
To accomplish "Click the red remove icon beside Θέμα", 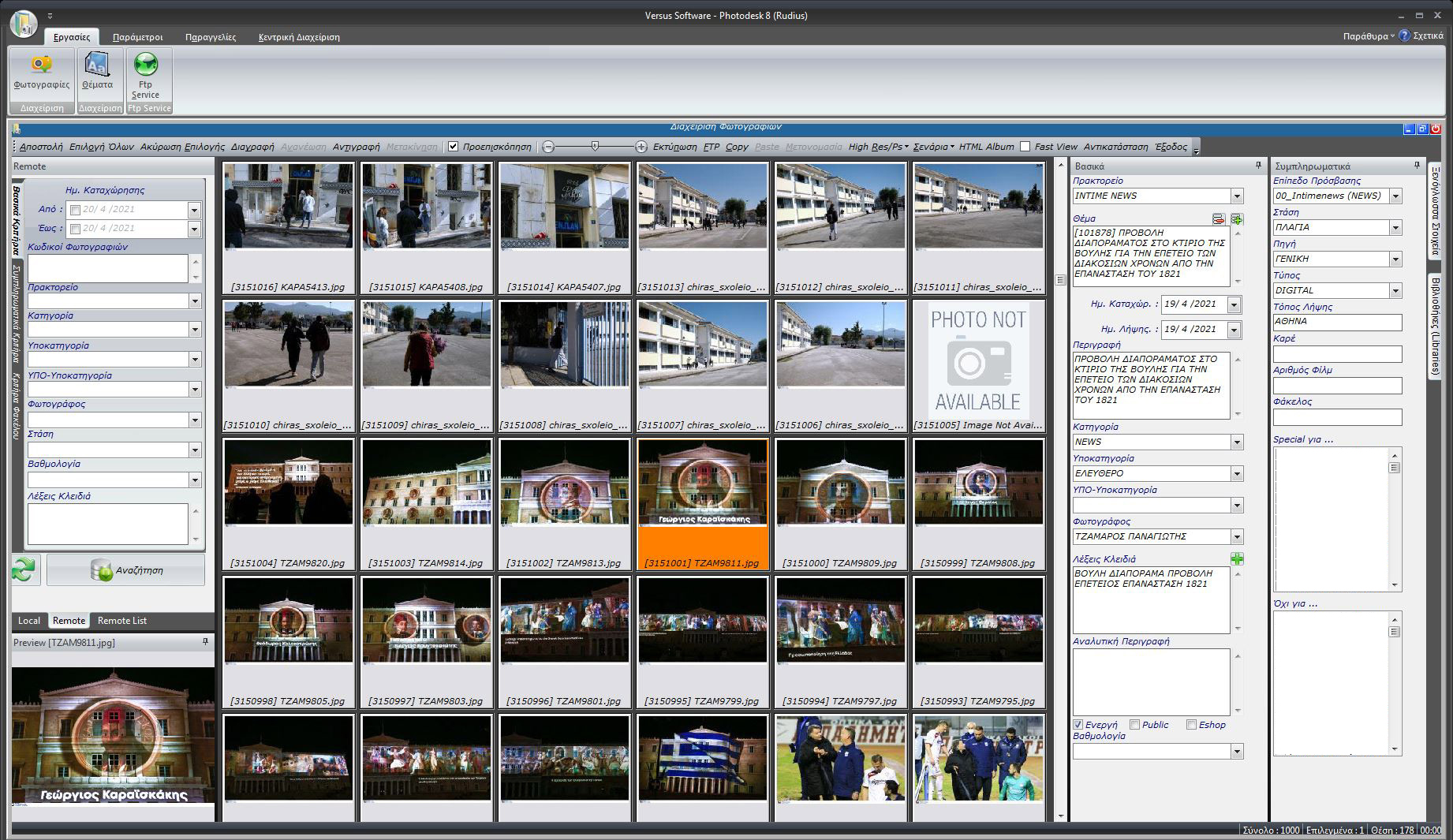I will click(1219, 219).
